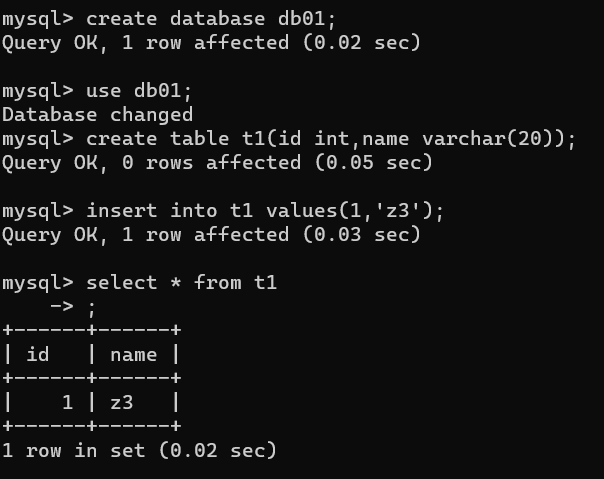
Task: Click the '->' continuation prompt line
Action: pos(72,307)
